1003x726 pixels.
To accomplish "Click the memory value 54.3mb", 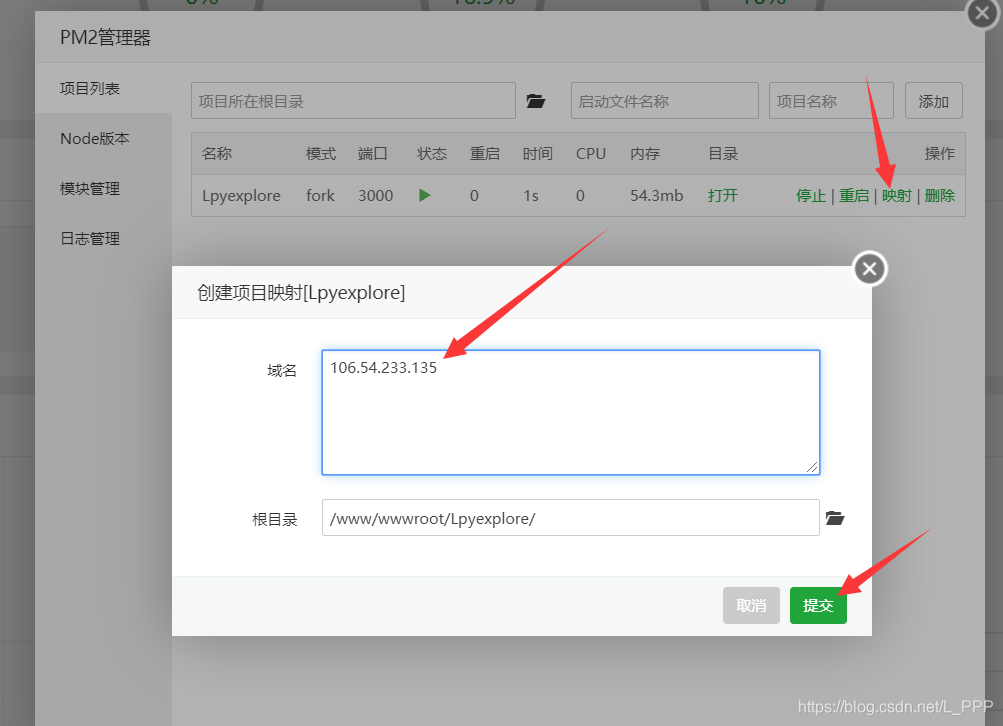I will (x=656, y=196).
